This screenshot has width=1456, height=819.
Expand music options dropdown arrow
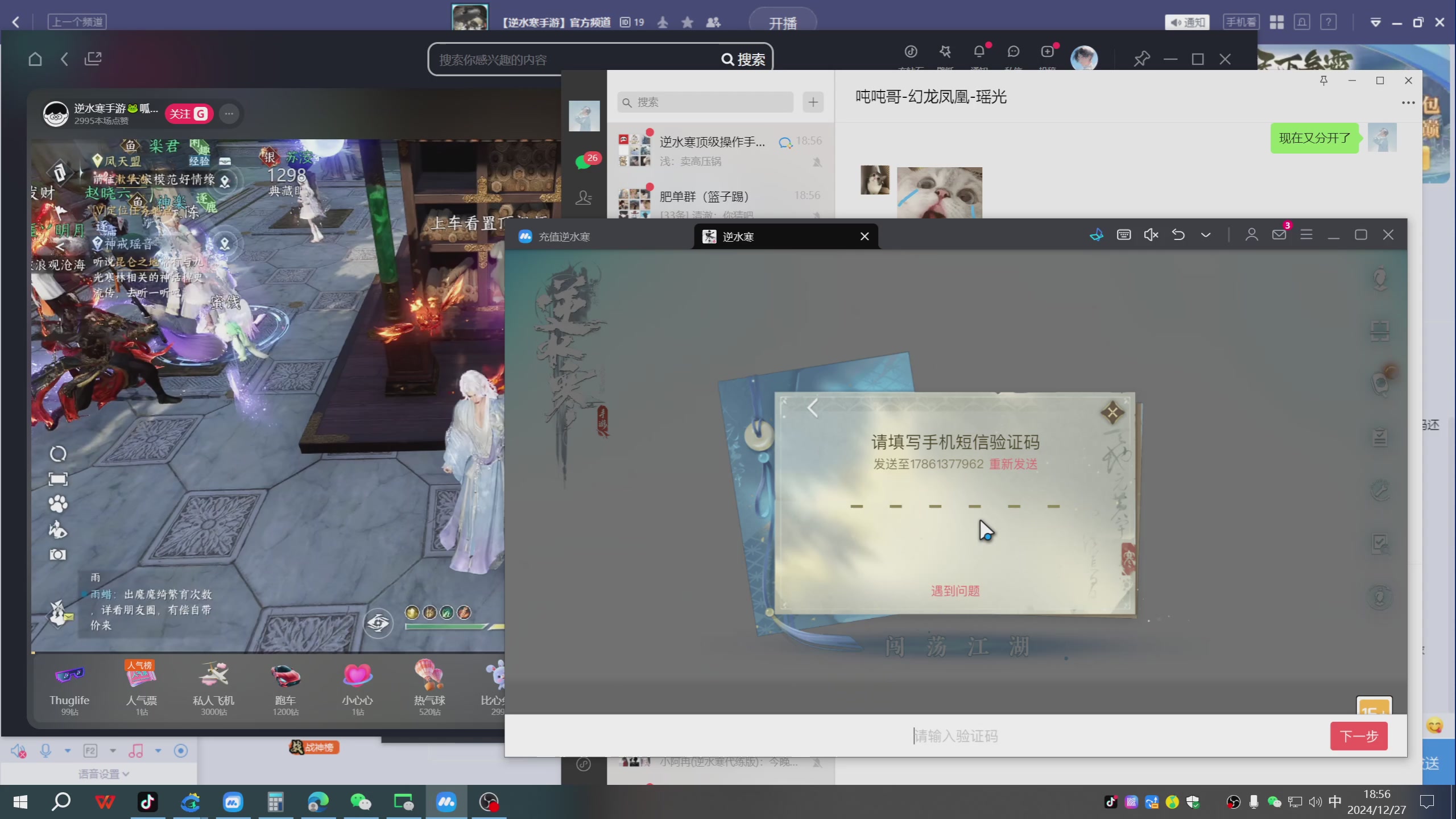158,751
